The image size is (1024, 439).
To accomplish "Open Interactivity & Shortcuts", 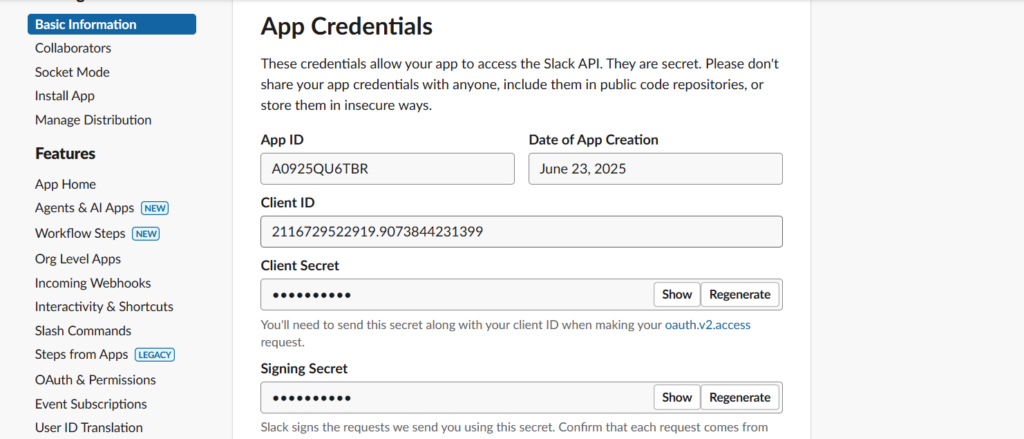I will tap(104, 307).
